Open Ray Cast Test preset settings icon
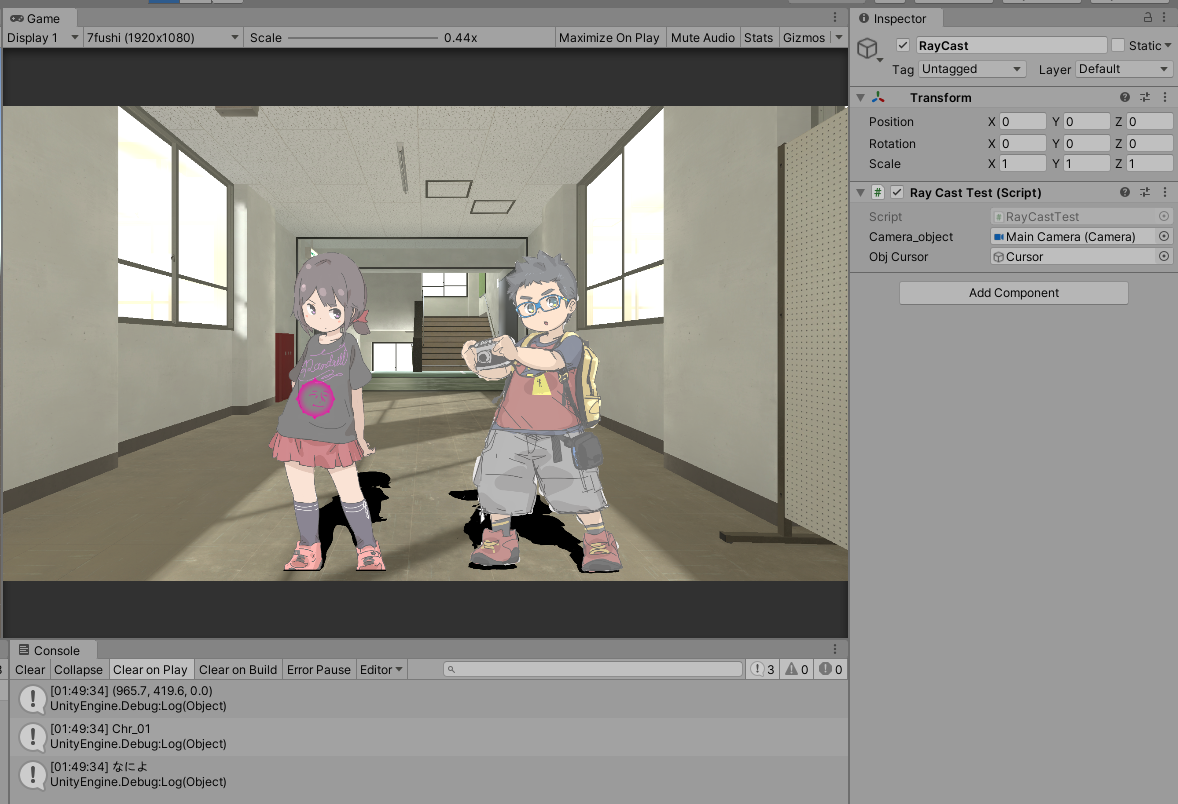This screenshot has width=1178, height=804. tap(1145, 192)
